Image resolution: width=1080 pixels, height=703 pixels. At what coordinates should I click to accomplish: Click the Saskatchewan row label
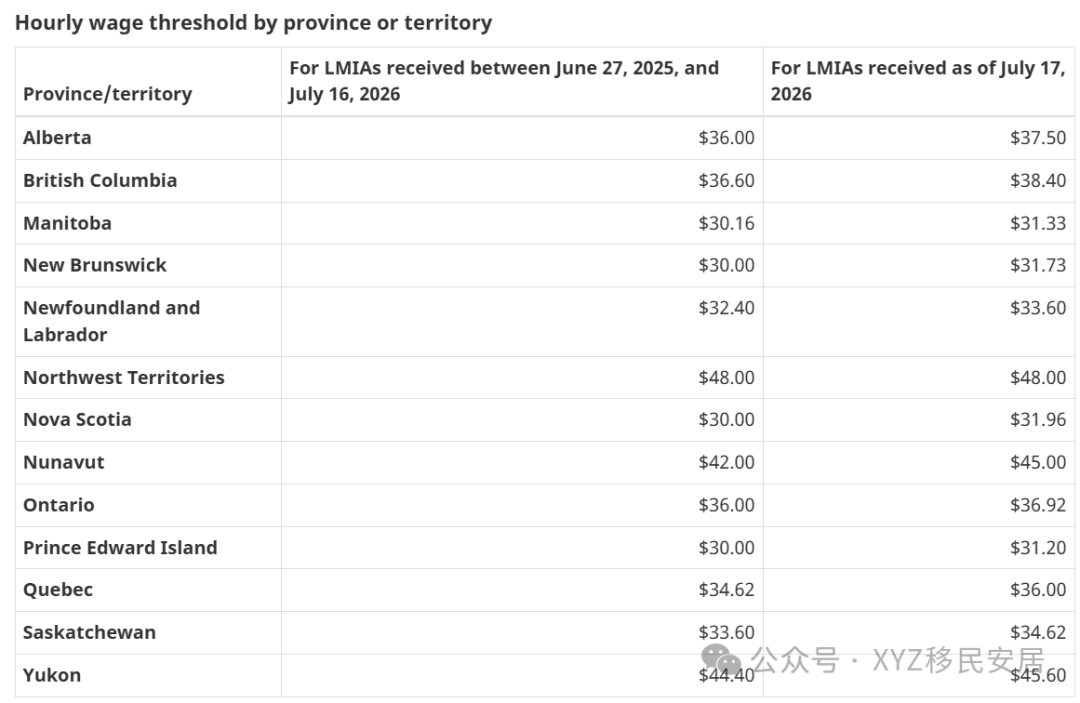90,632
